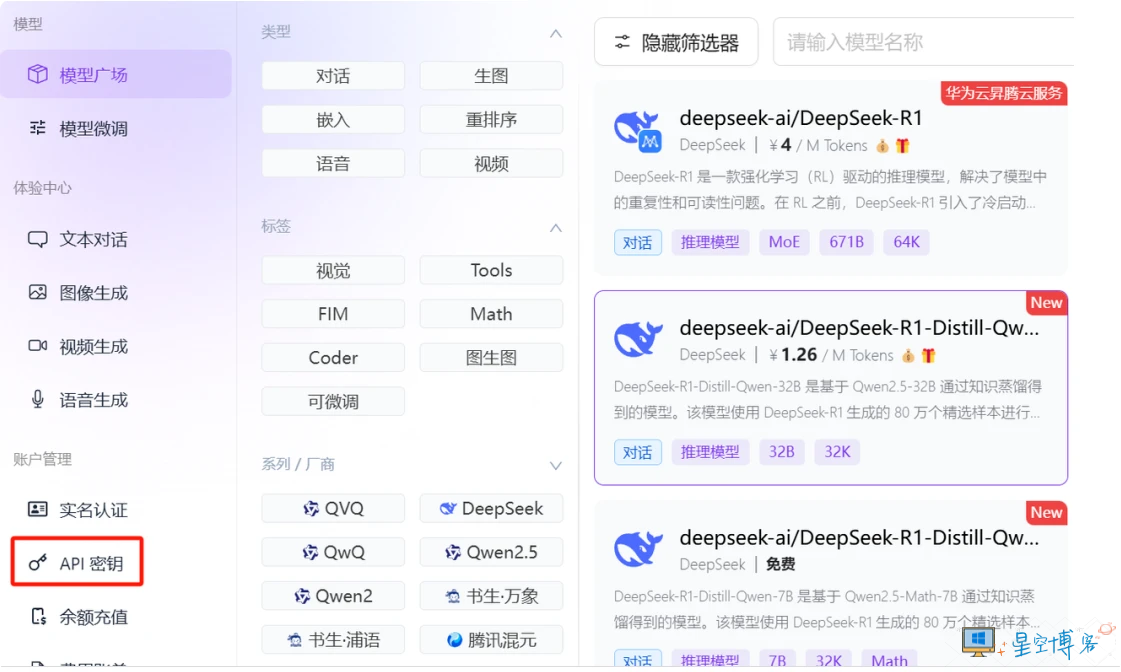Click the 免费 label on the third card
Image resolution: width=1121 pixels, height=672 pixels.
[781, 565]
